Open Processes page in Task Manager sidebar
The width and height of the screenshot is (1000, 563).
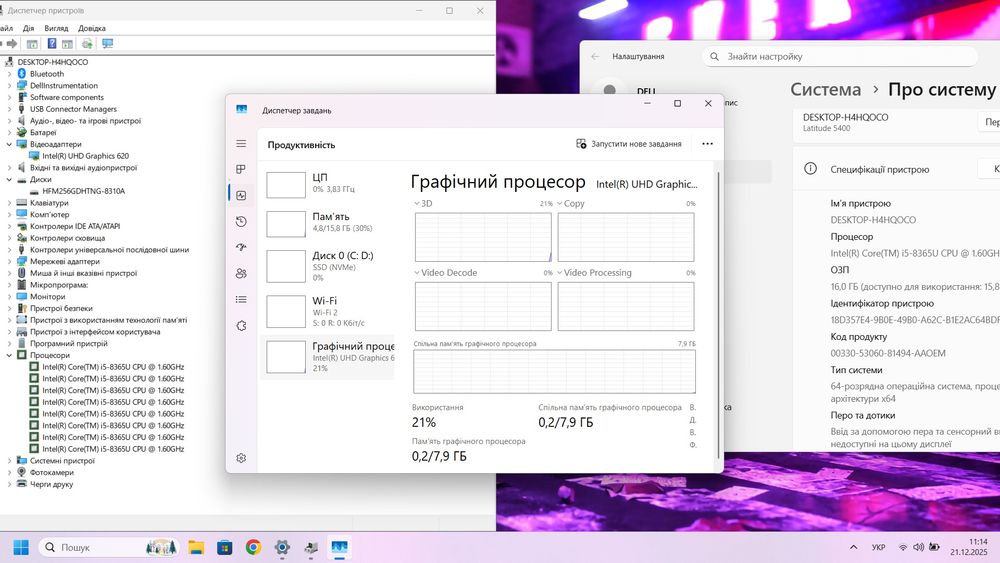241,169
